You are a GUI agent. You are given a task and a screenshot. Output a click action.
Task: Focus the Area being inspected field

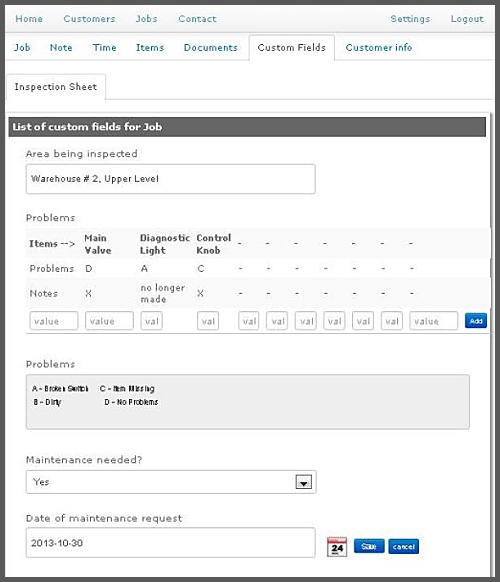pyautogui.click(x=171, y=179)
